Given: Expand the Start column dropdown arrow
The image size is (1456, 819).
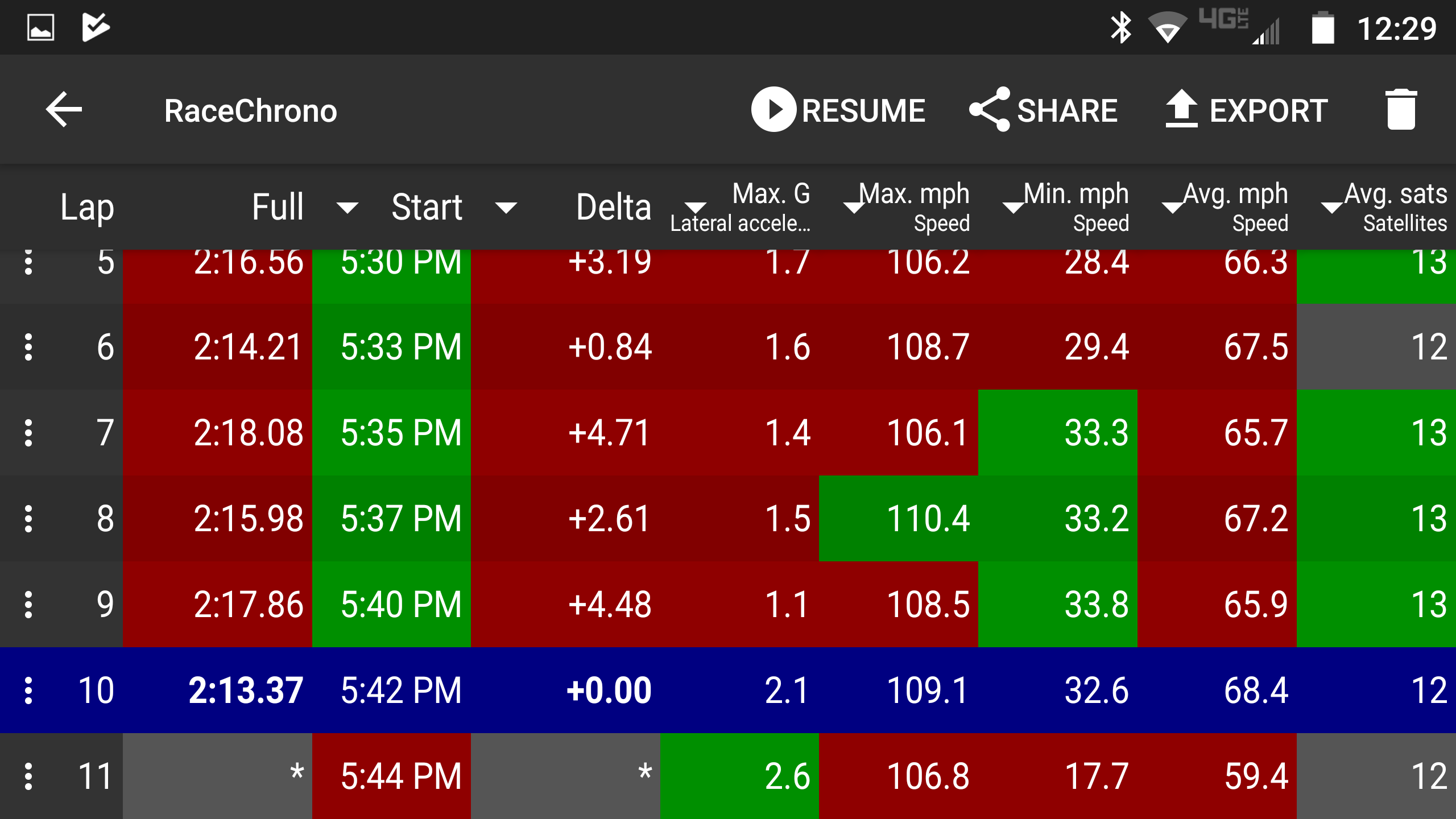Looking at the screenshot, I should click(x=506, y=208).
